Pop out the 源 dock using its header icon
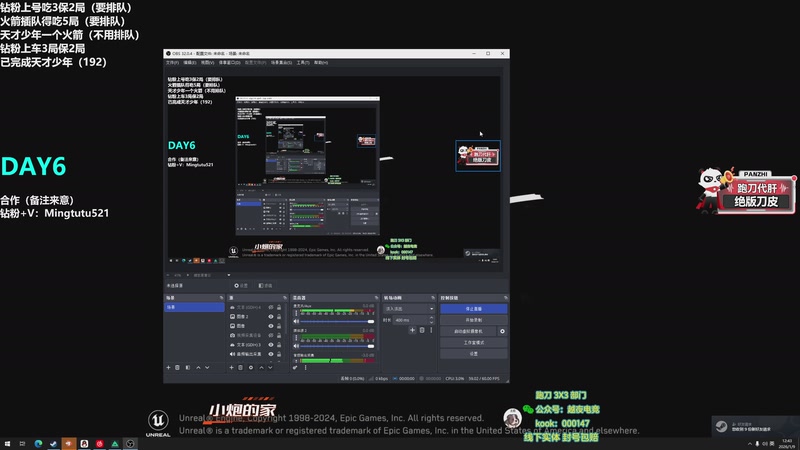The width and height of the screenshot is (800, 450). click(x=285, y=298)
